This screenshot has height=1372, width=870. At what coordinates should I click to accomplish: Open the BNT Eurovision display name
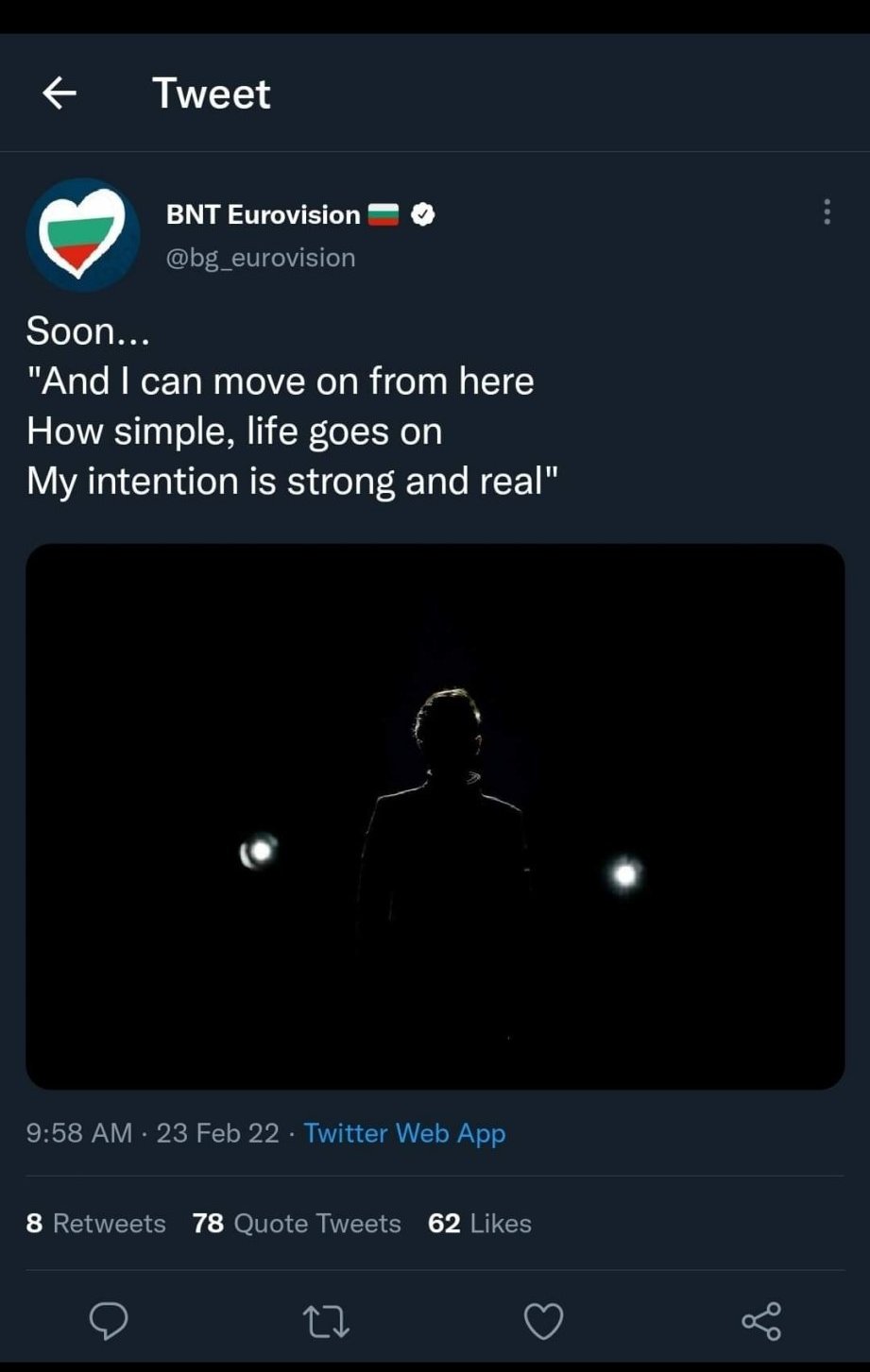coord(263,215)
